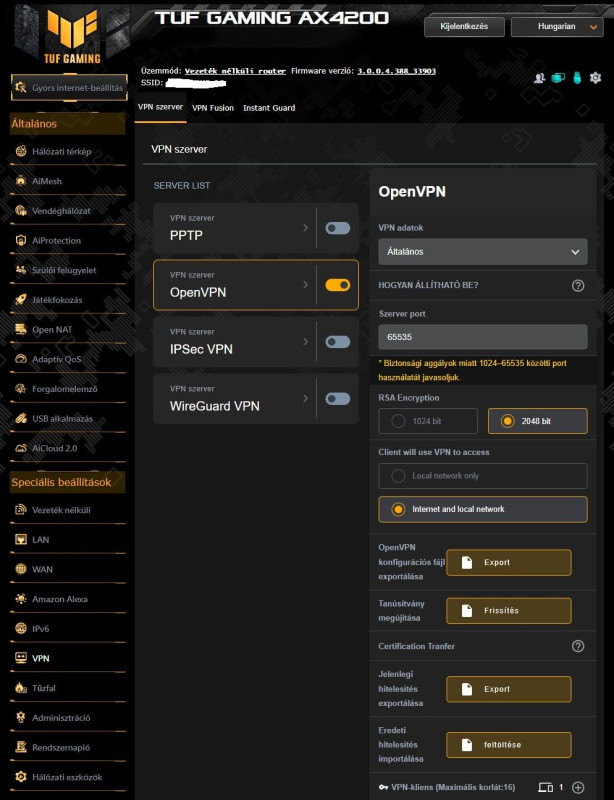Select 1024 bit RSA encryption

pos(428,421)
